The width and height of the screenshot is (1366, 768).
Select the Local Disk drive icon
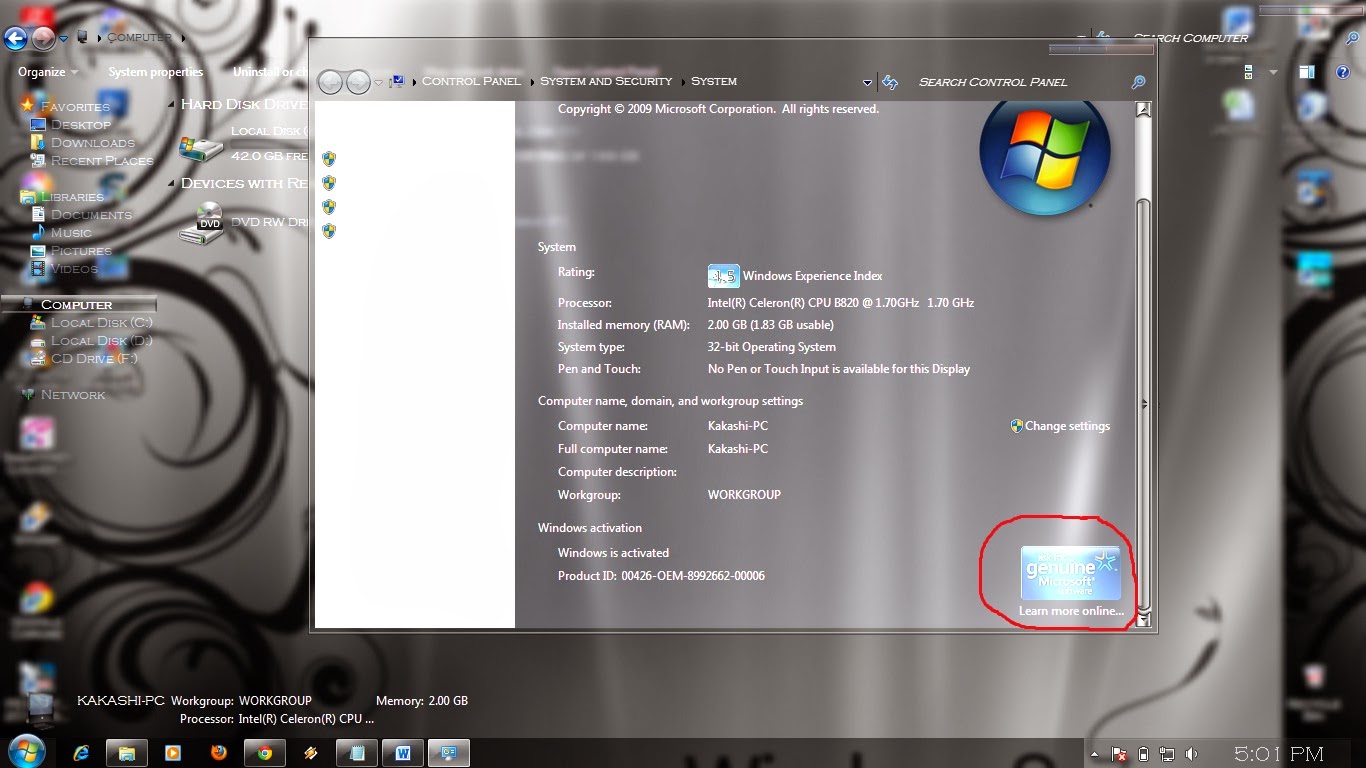(201, 147)
